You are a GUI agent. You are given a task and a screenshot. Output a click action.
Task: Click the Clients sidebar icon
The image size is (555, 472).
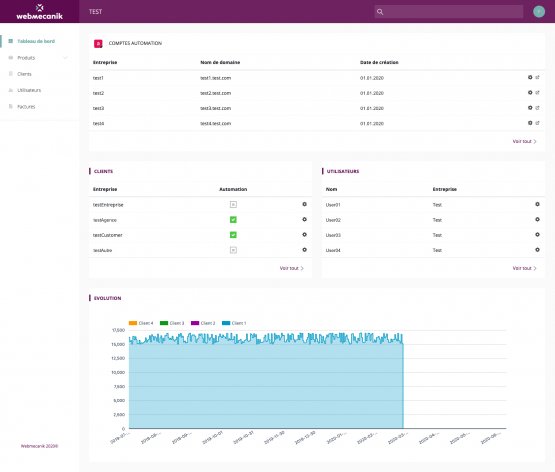[x=11, y=74]
